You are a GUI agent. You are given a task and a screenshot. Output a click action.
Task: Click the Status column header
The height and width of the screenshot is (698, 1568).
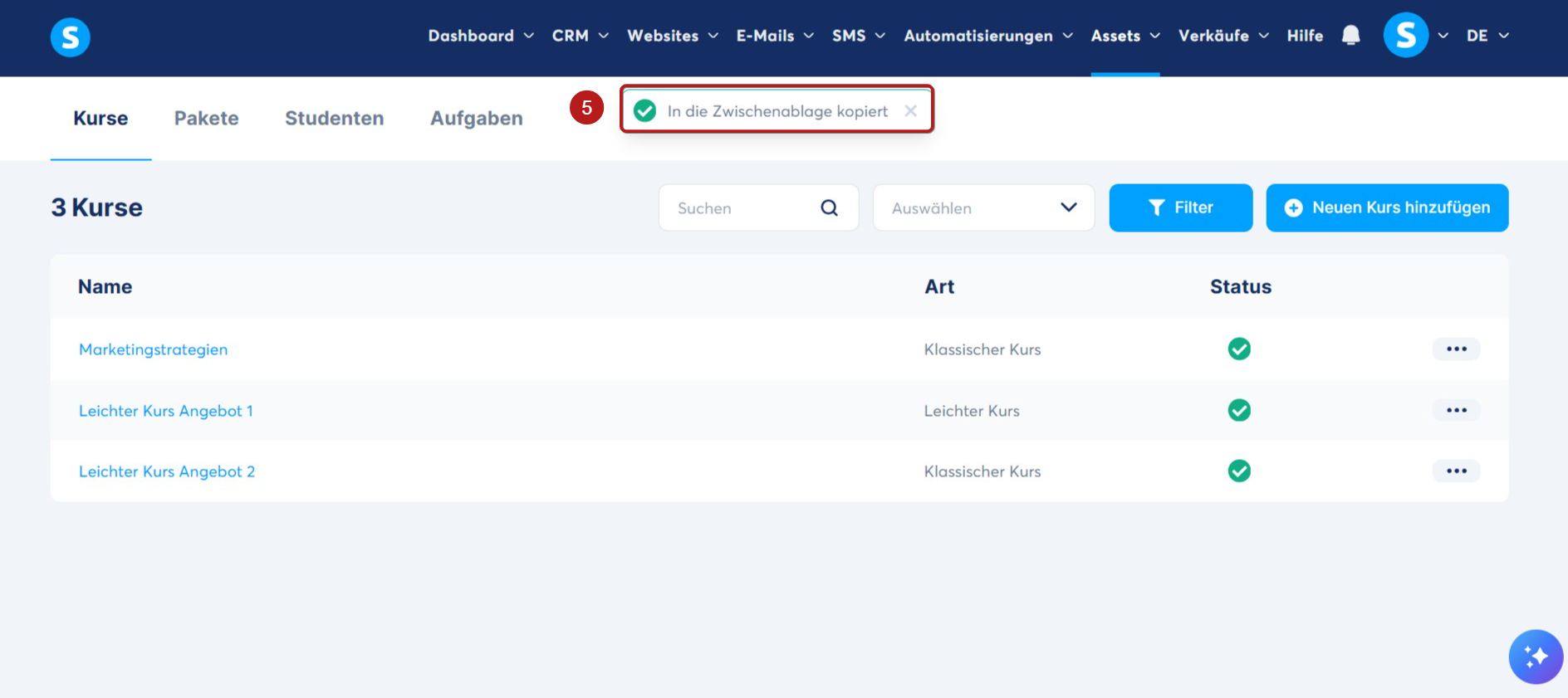point(1240,286)
